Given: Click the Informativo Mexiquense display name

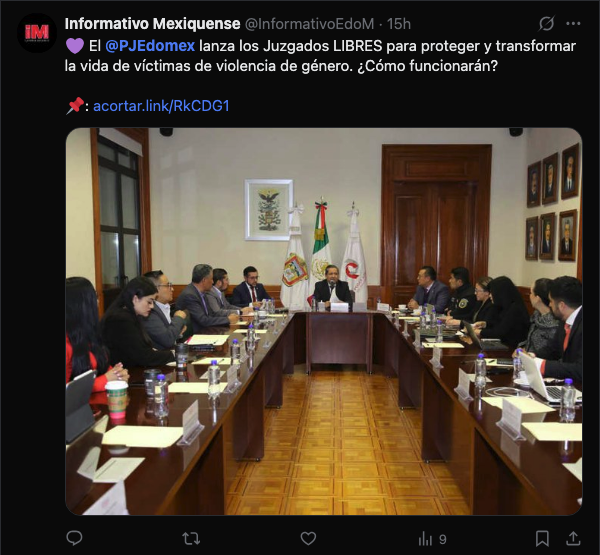Looking at the screenshot, I should coord(152,24).
